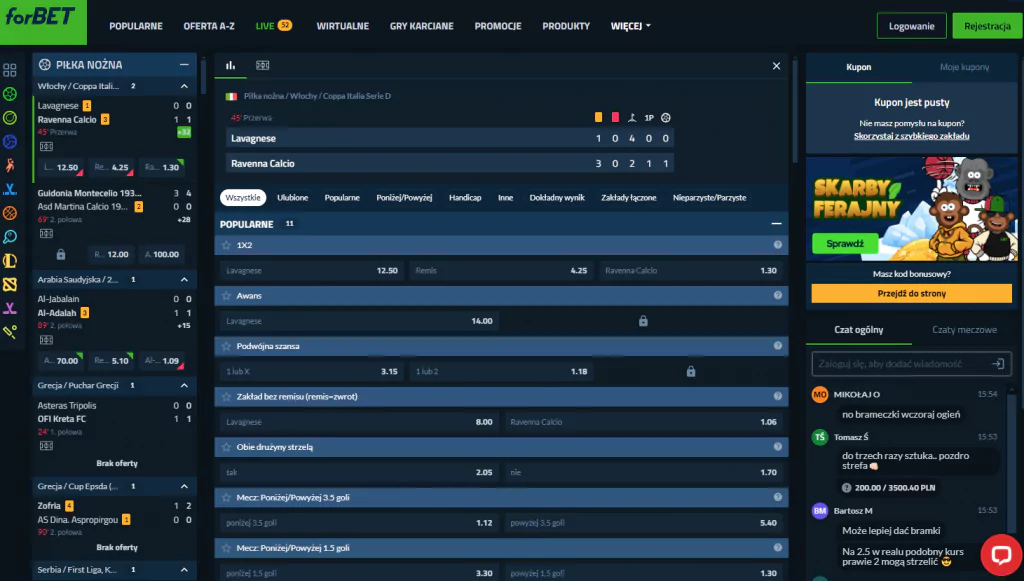Image resolution: width=1024 pixels, height=581 pixels.
Task: Click the chat message input field
Action: pyautogui.click(x=896, y=365)
